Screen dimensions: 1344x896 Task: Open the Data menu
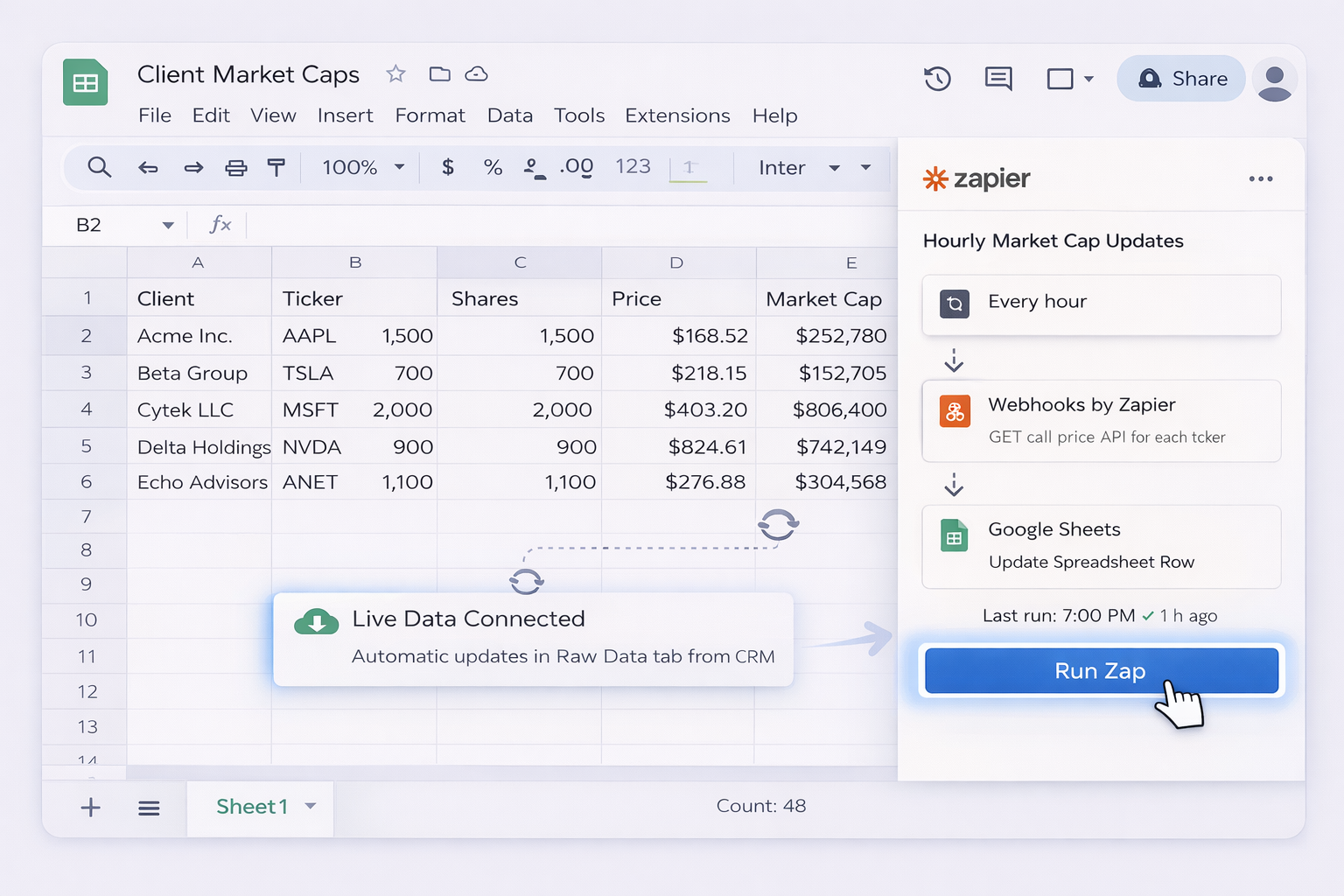(510, 115)
